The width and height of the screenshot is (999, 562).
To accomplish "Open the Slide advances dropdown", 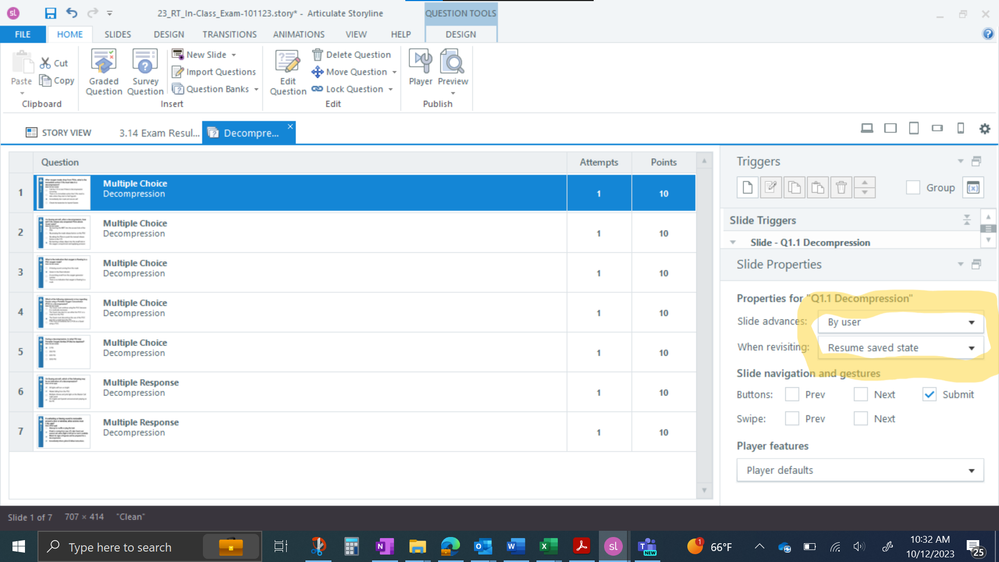I will pos(900,322).
